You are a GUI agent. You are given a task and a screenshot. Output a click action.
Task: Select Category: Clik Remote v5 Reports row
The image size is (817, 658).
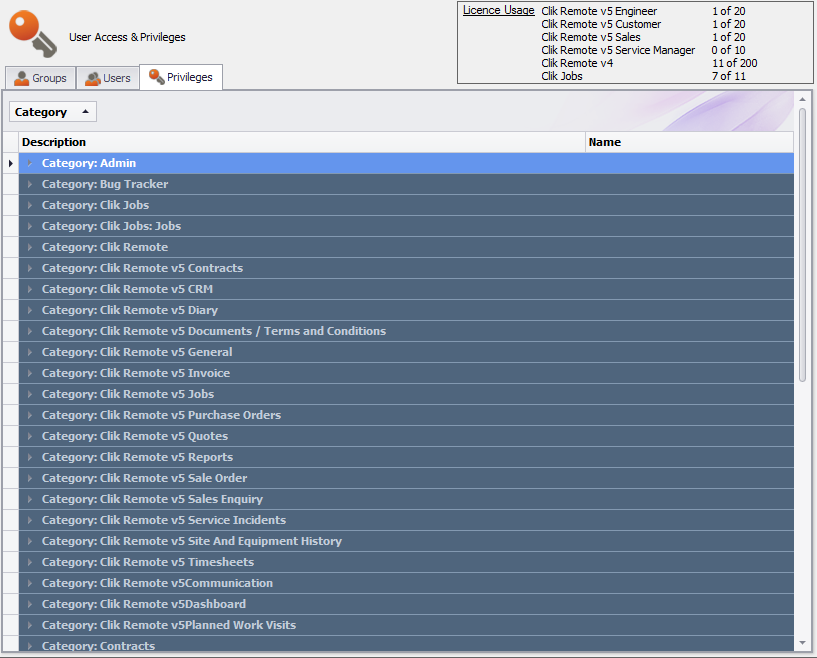pos(406,457)
